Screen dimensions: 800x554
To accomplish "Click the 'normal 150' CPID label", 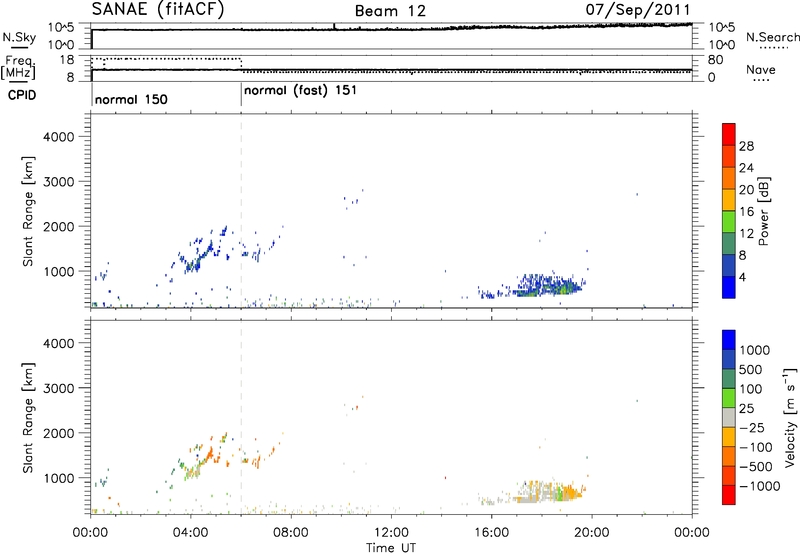I will [x=131, y=99].
